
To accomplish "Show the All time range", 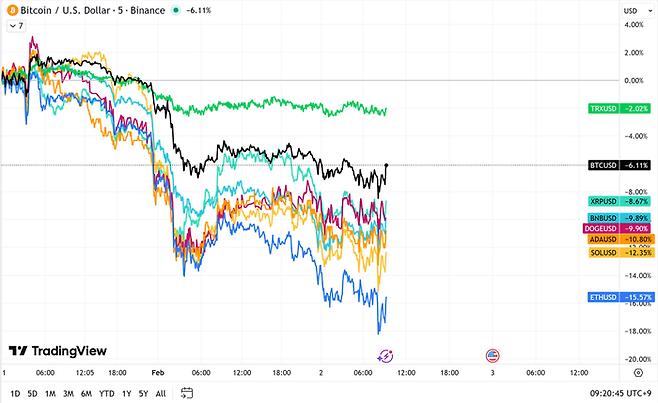I will click(161, 392).
